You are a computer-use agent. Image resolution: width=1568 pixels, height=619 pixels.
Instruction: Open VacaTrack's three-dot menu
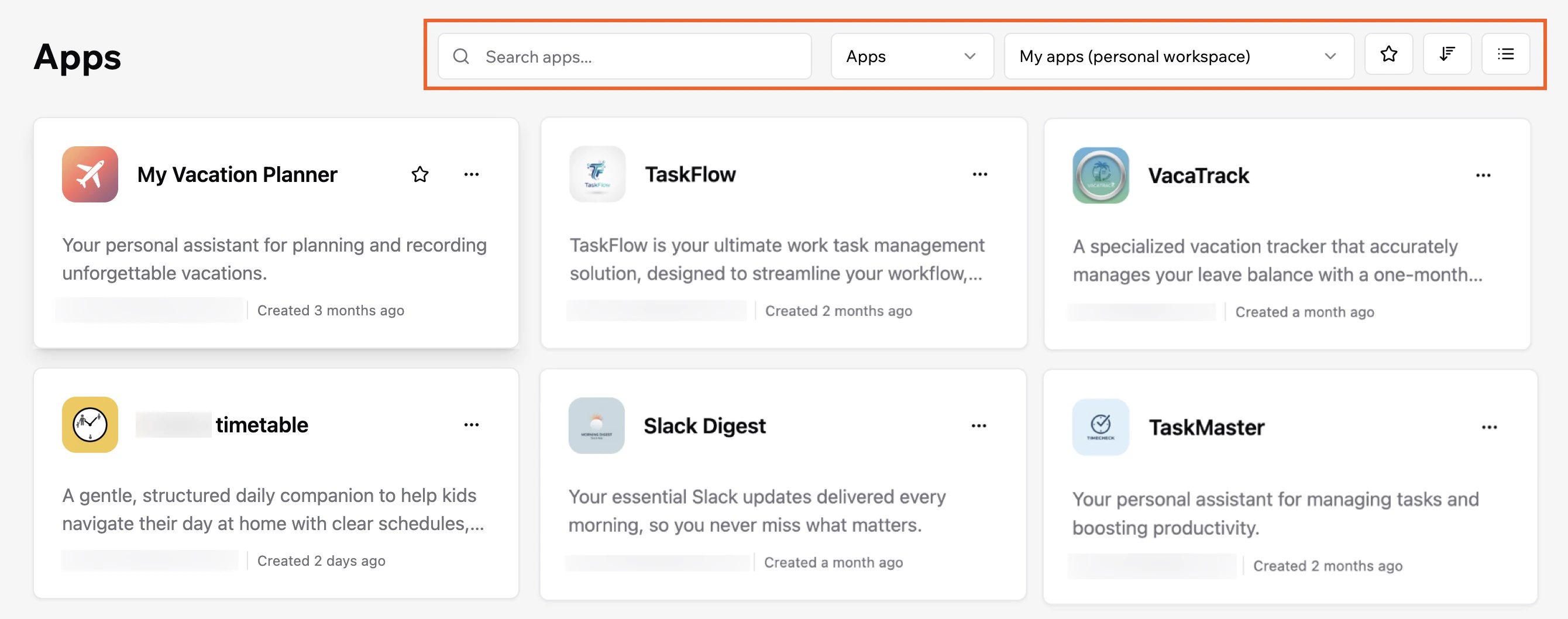(1483, 175)
